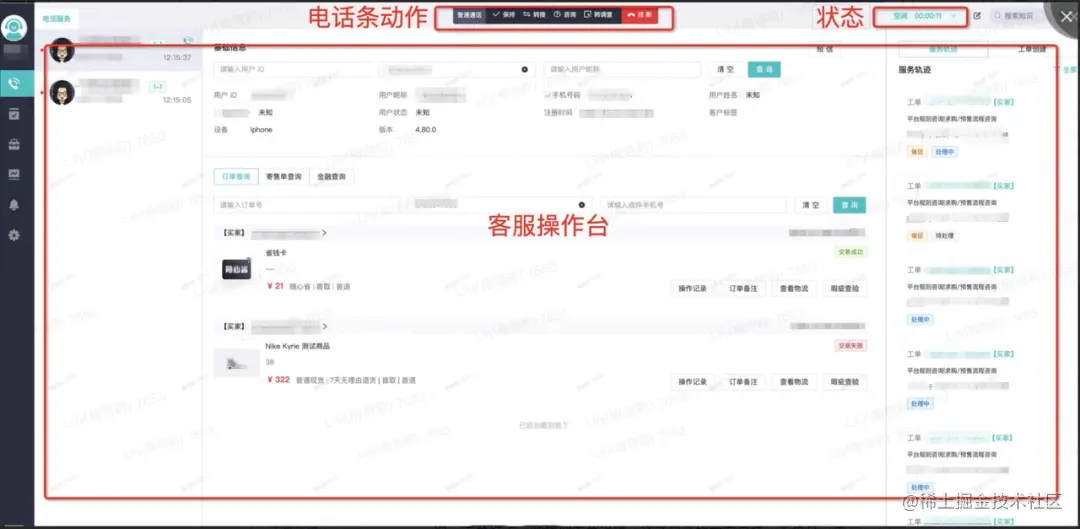Click the phone icon on first conversation
1080x529 pixels.
pyautogui.click(x=187, y=41)
